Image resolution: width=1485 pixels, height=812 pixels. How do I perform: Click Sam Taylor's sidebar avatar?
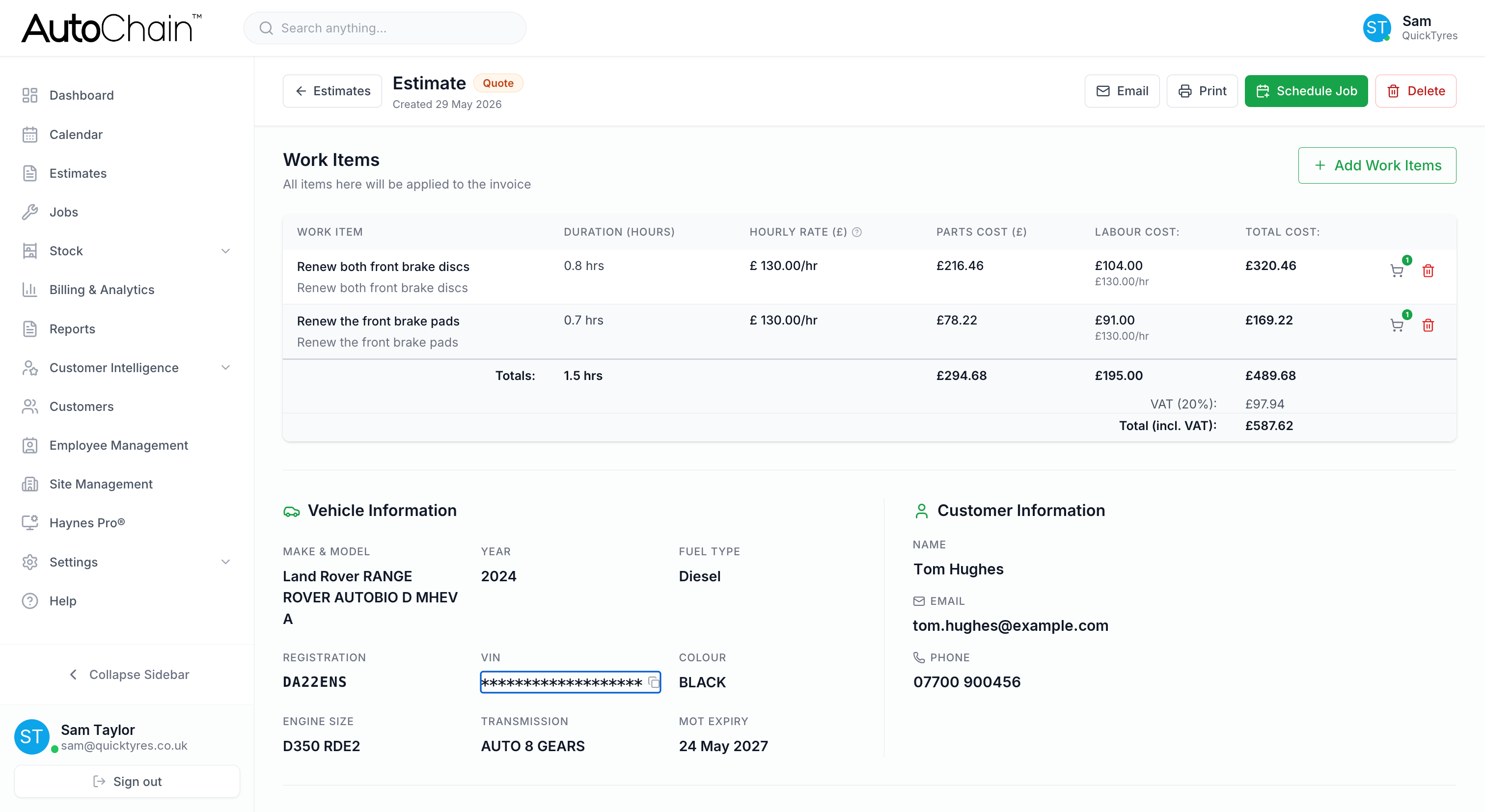coord(32,736)
